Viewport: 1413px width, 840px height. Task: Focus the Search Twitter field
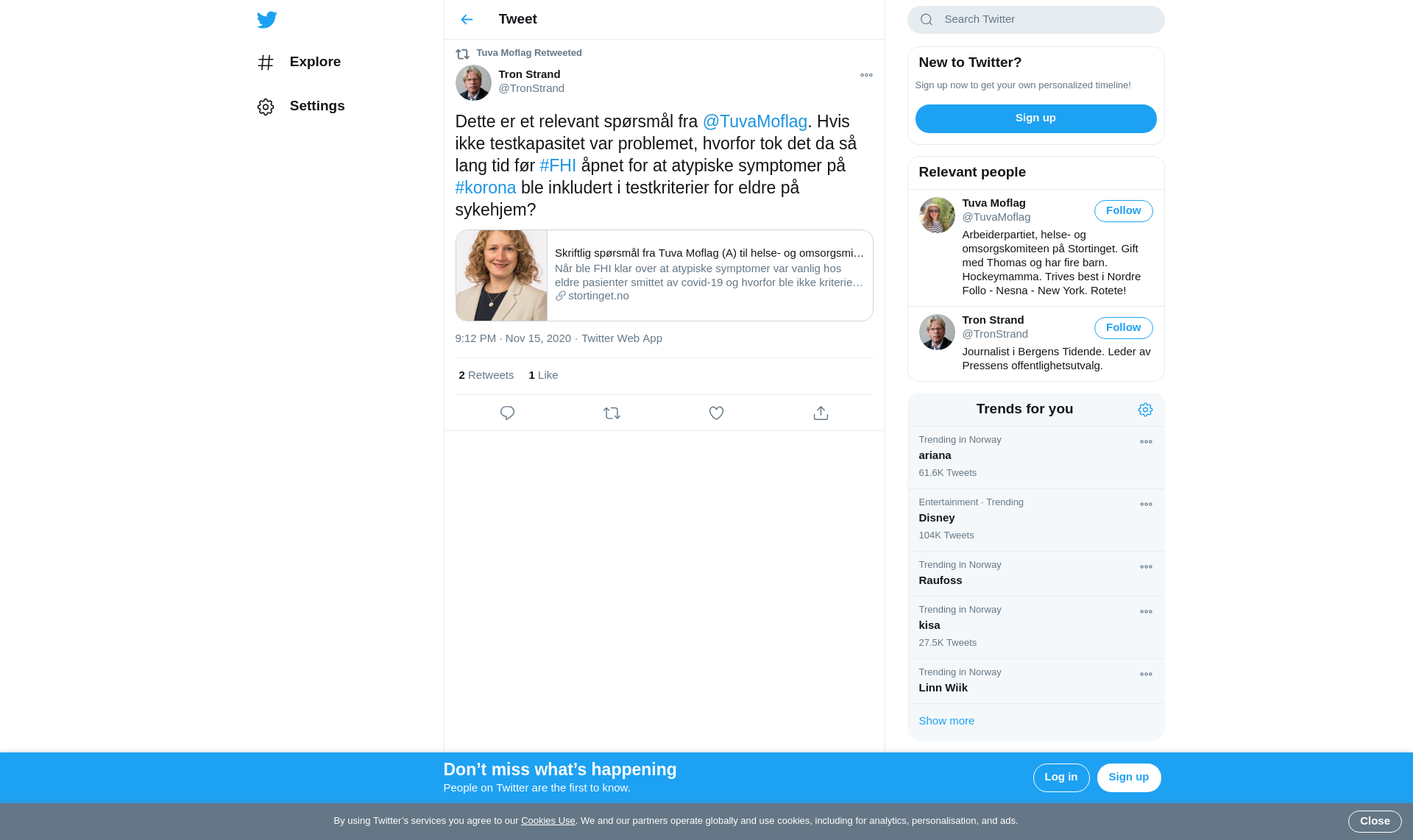tap(1035, 20)
